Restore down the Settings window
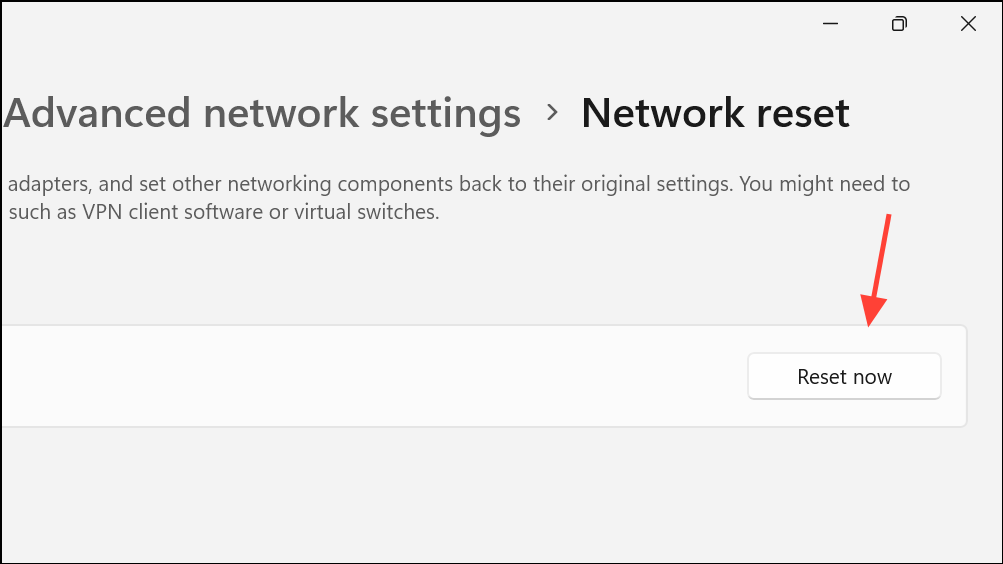 (899, 24)
